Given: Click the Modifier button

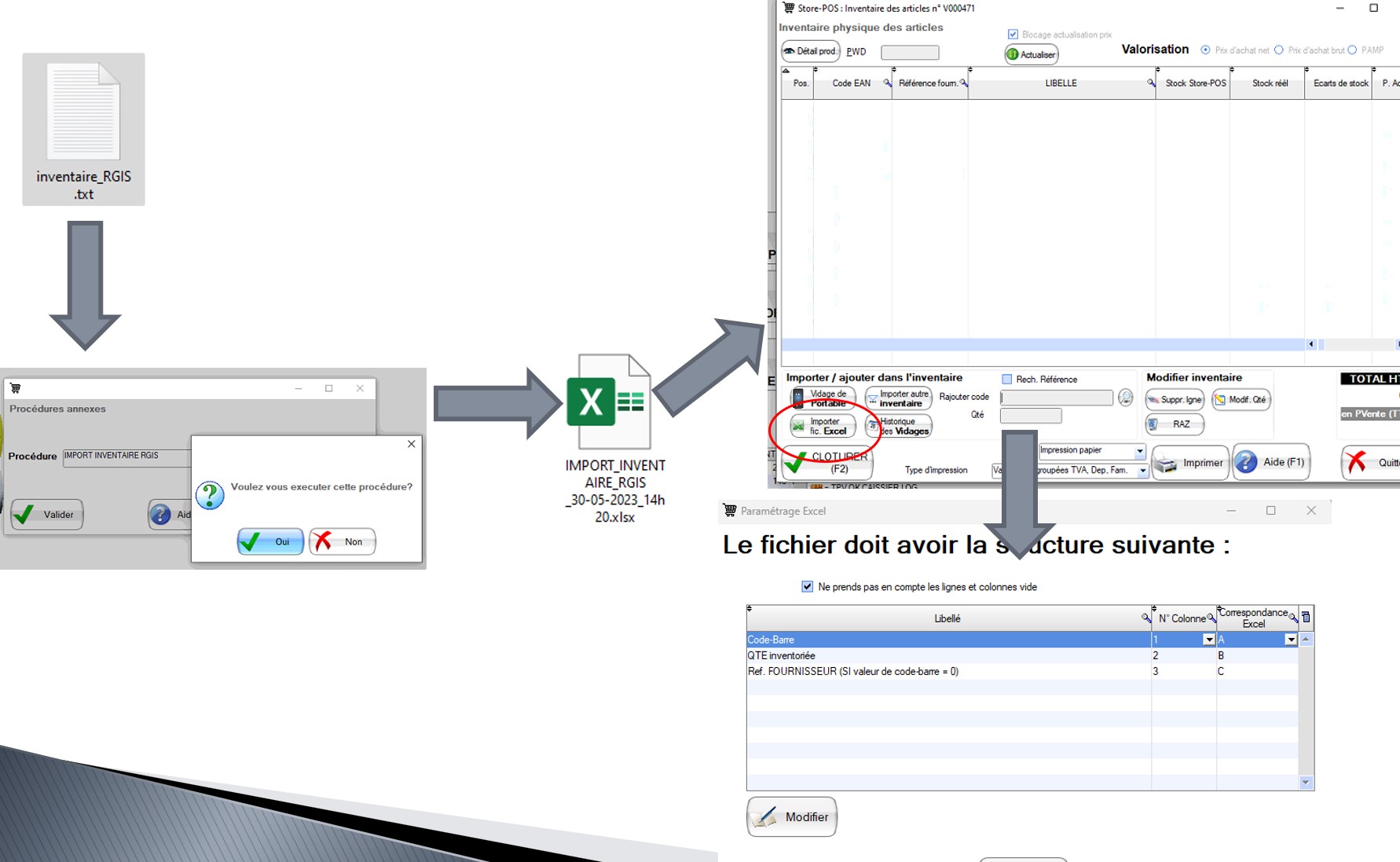Looking at the screenshot, I should pos(792,817).
